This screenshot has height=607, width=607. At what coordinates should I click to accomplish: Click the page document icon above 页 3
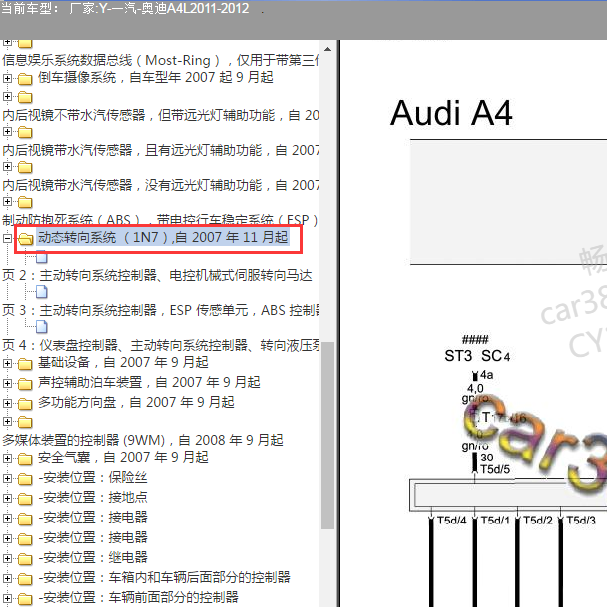click(42, 292)
